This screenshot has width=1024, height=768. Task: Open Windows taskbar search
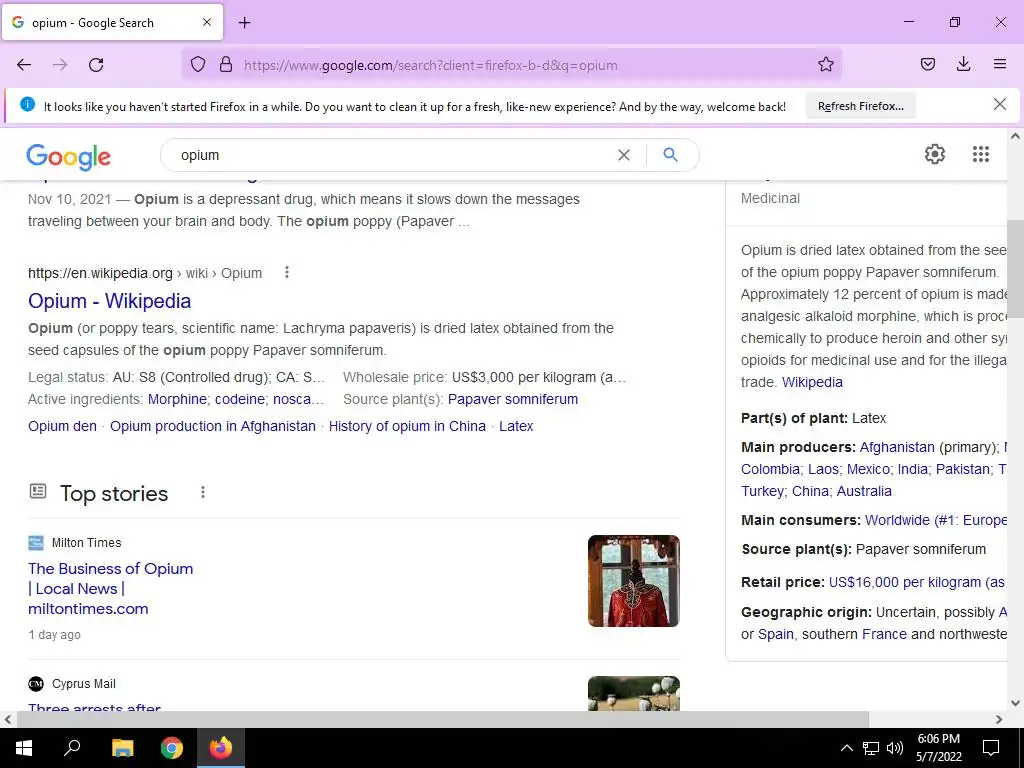[72, 748]
